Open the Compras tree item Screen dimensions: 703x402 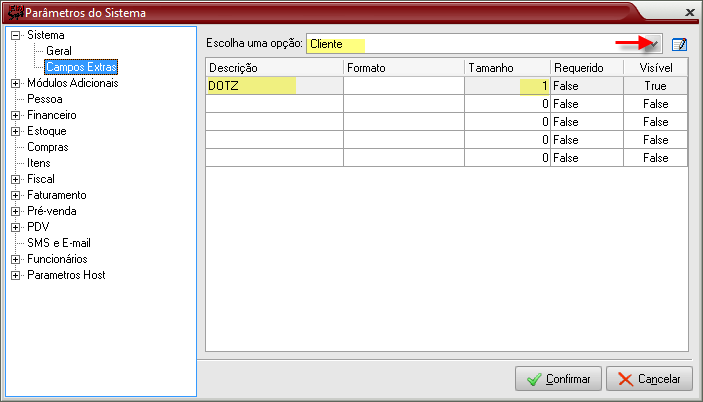point(48,147)
